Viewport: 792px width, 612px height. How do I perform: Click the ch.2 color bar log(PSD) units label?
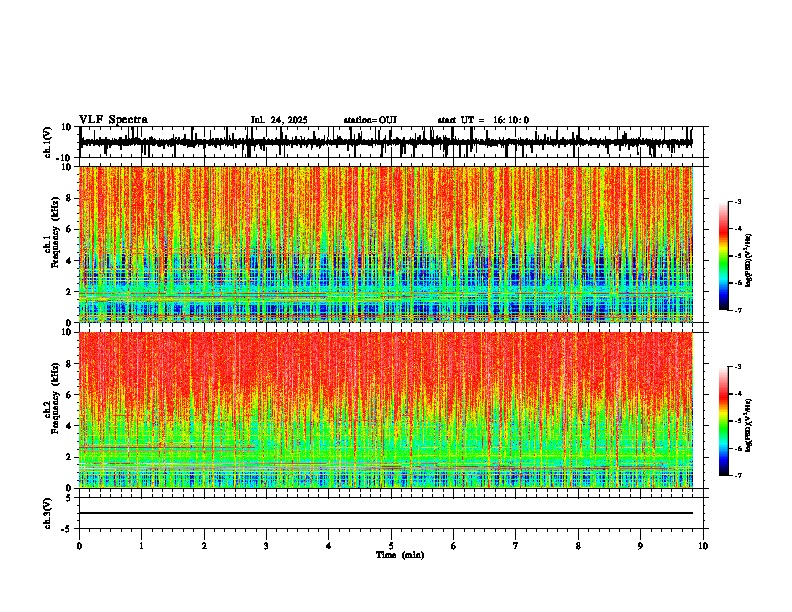[x=749, y=426]
